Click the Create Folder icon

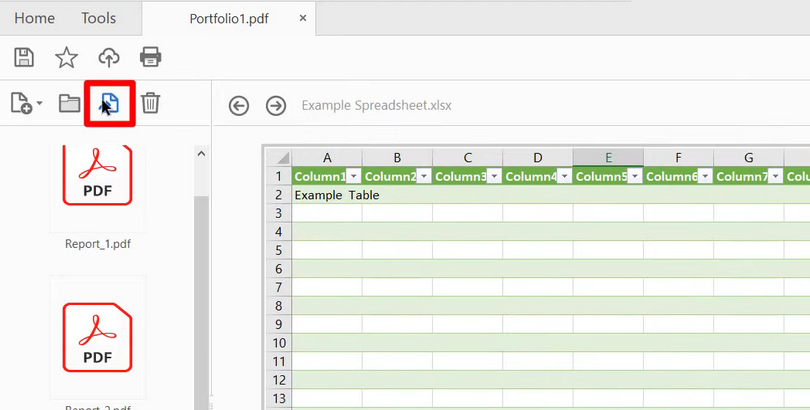69,104
